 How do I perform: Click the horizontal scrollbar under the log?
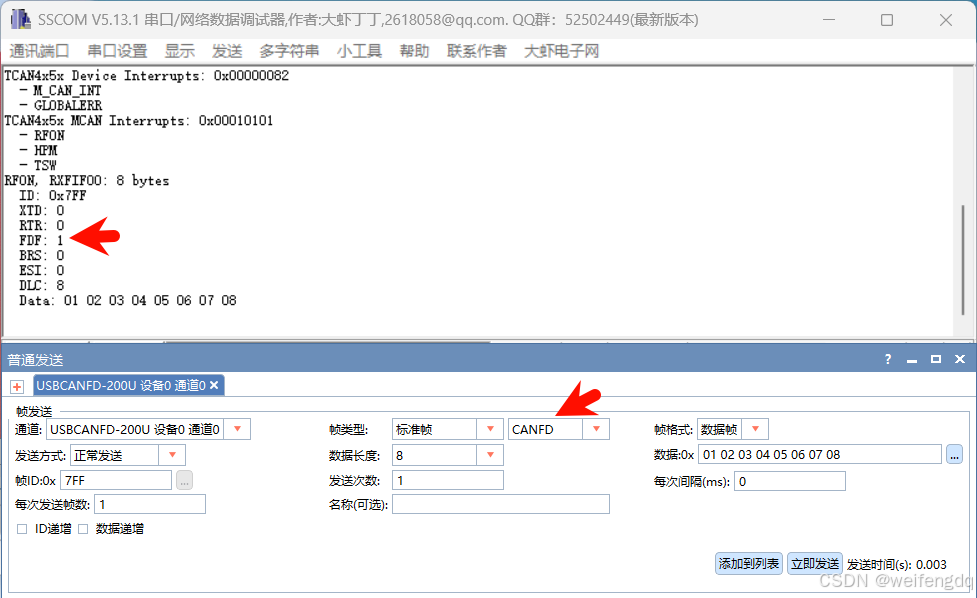327,341
